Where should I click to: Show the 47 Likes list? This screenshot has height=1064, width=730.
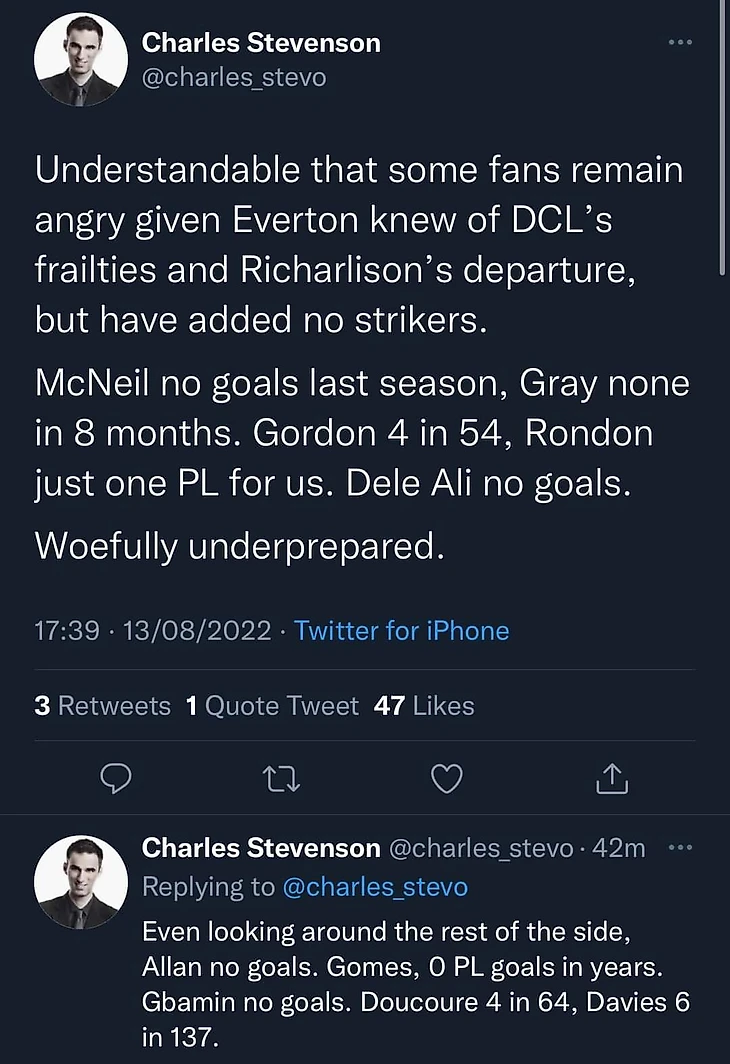click(423, 706)
